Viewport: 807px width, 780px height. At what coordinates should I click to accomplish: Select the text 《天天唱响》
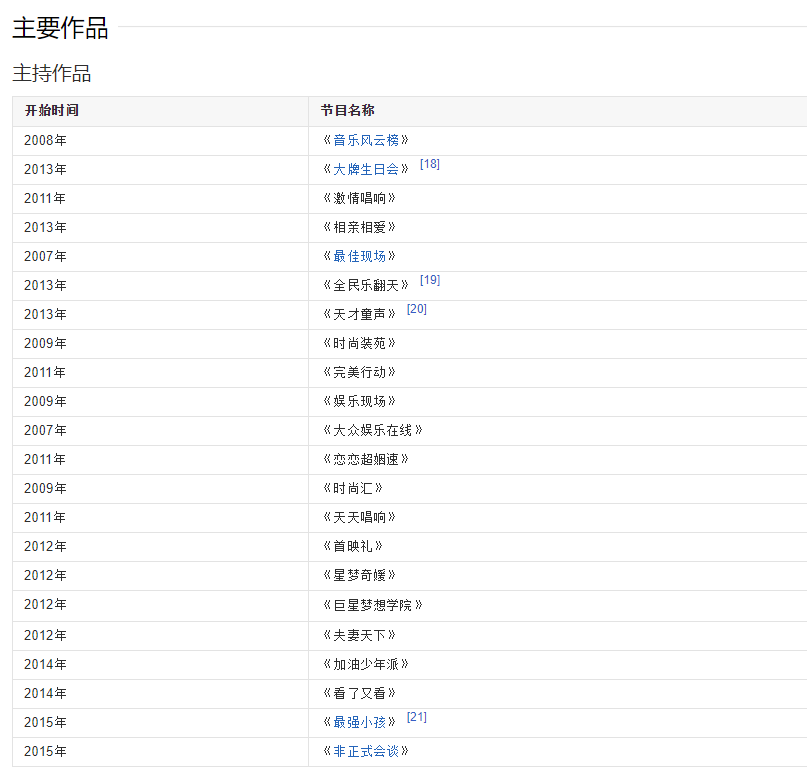[x=359, y=517]
